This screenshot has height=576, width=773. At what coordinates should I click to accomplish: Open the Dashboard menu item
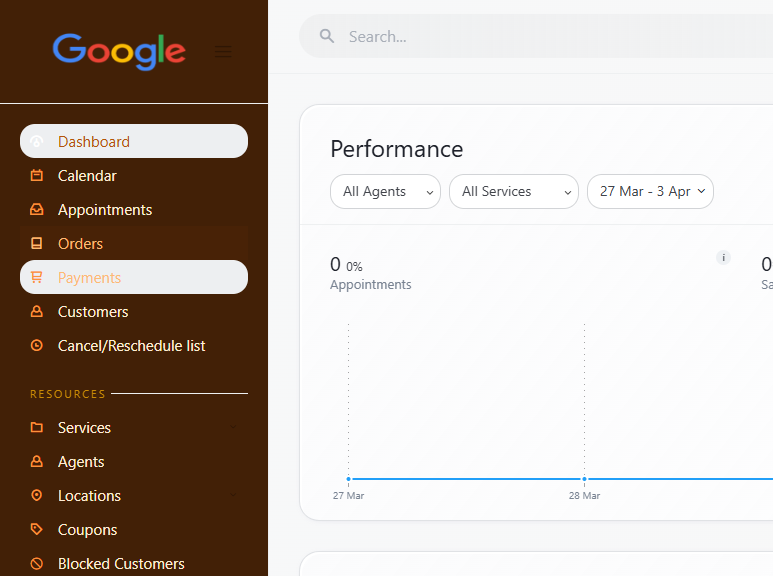[94, 142]
